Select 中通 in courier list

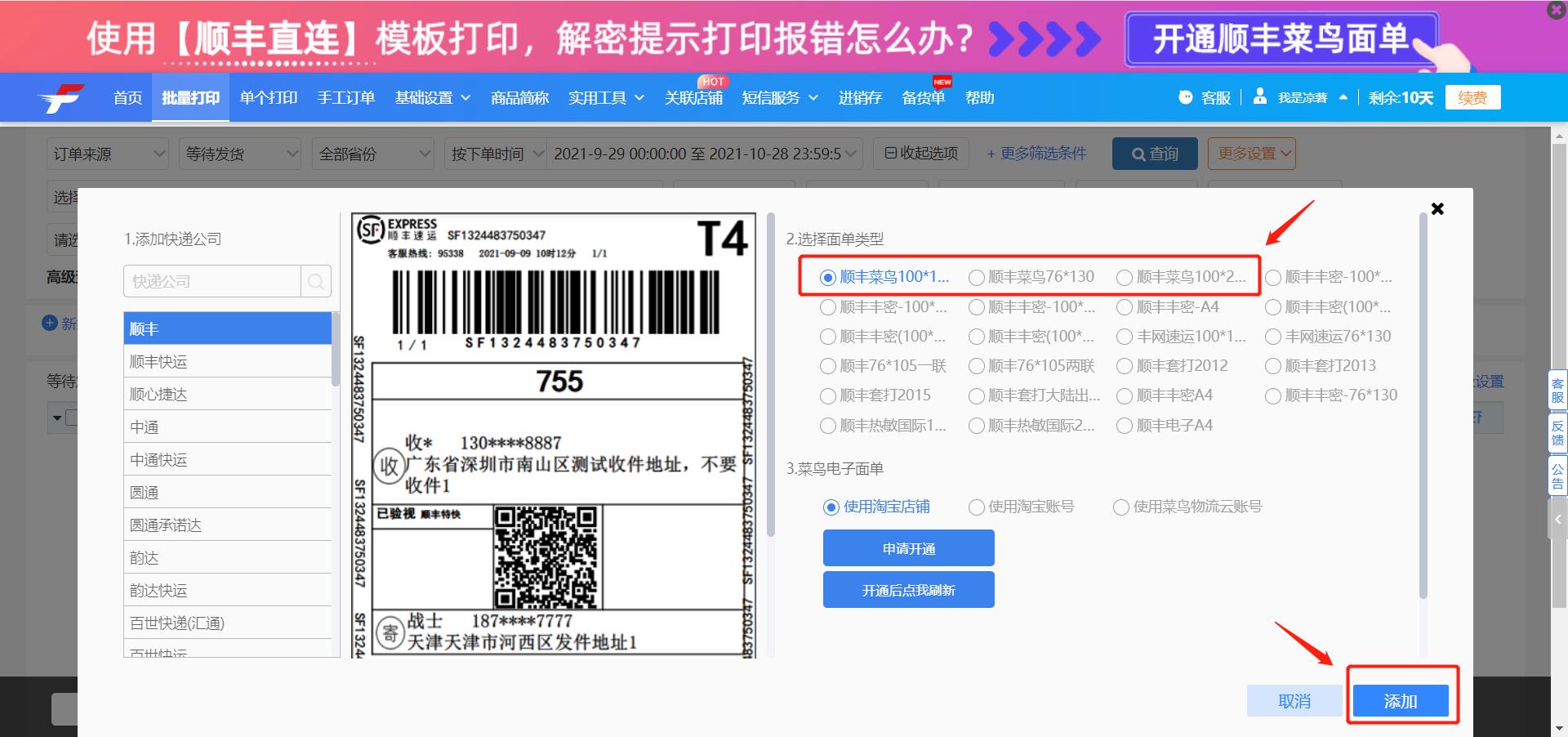pyautogui.click(x=228, y=427)
